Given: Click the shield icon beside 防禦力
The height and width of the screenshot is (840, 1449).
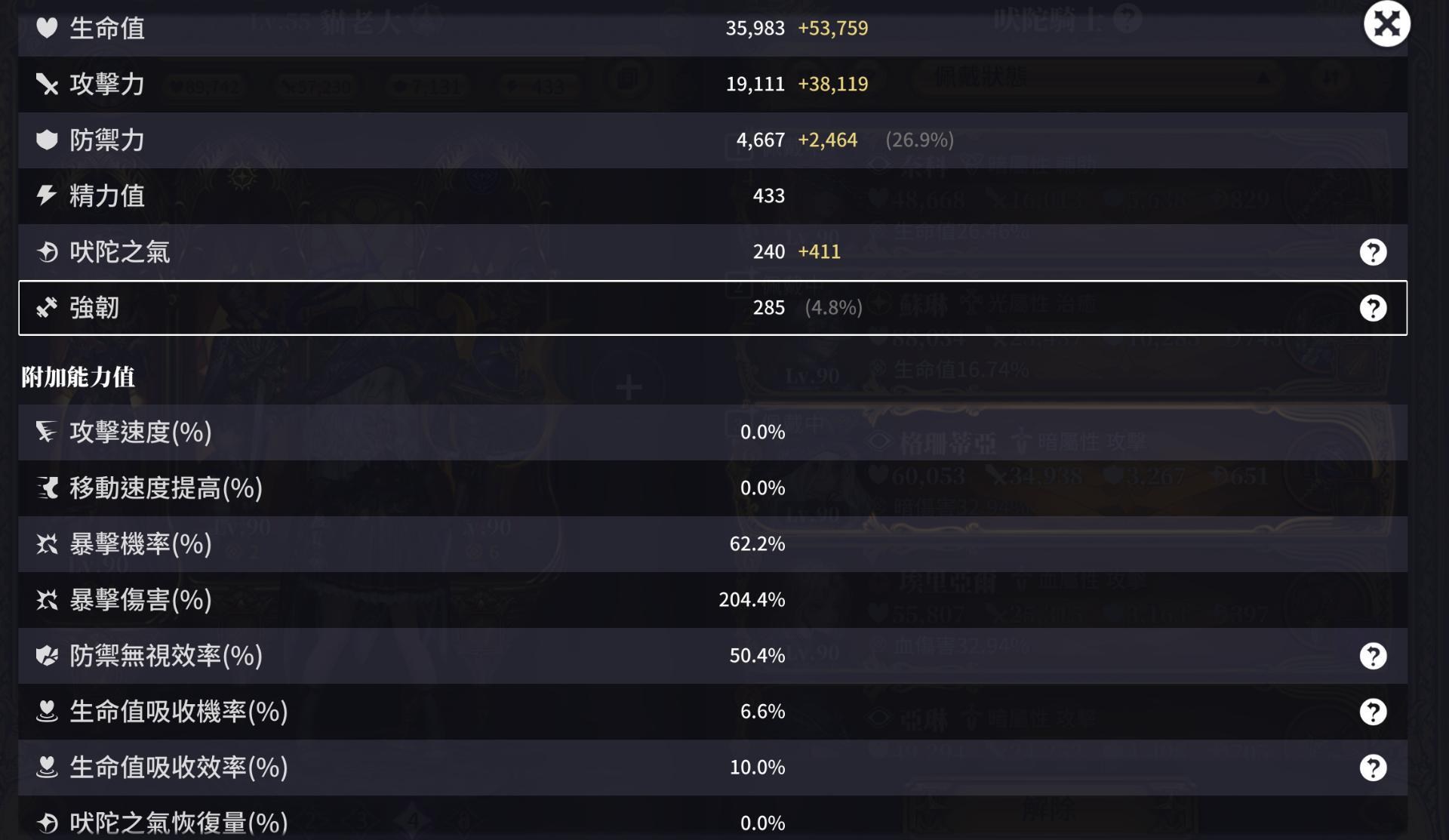Looking at the screenshot, I should tap(47, 140).
